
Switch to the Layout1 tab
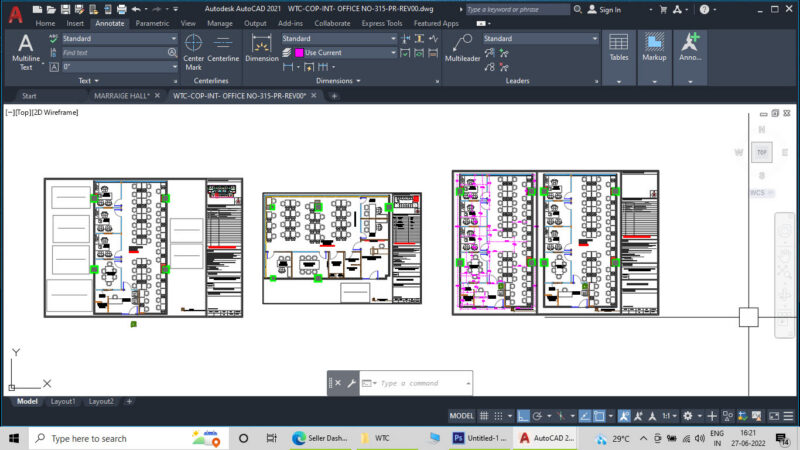pyautogui.click(x=63, y=402)
